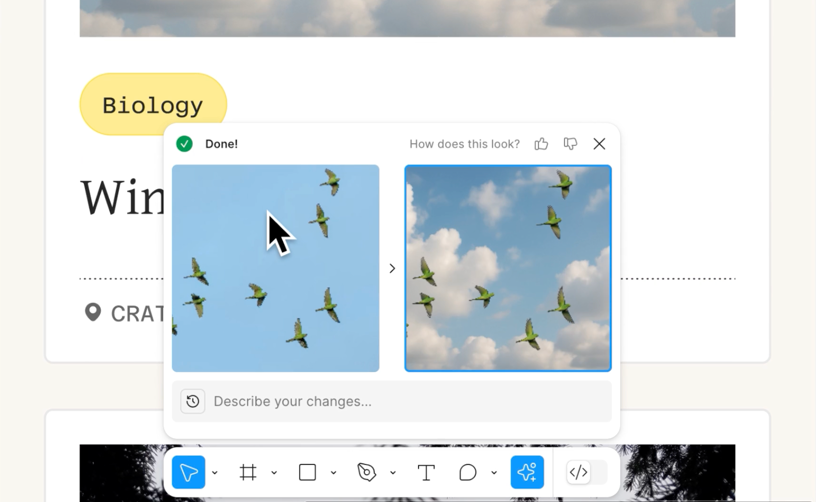The height and width of the screenshot is (502, 816).
Task: Close the Done! image edit dialog
Action: pos(600,144)
